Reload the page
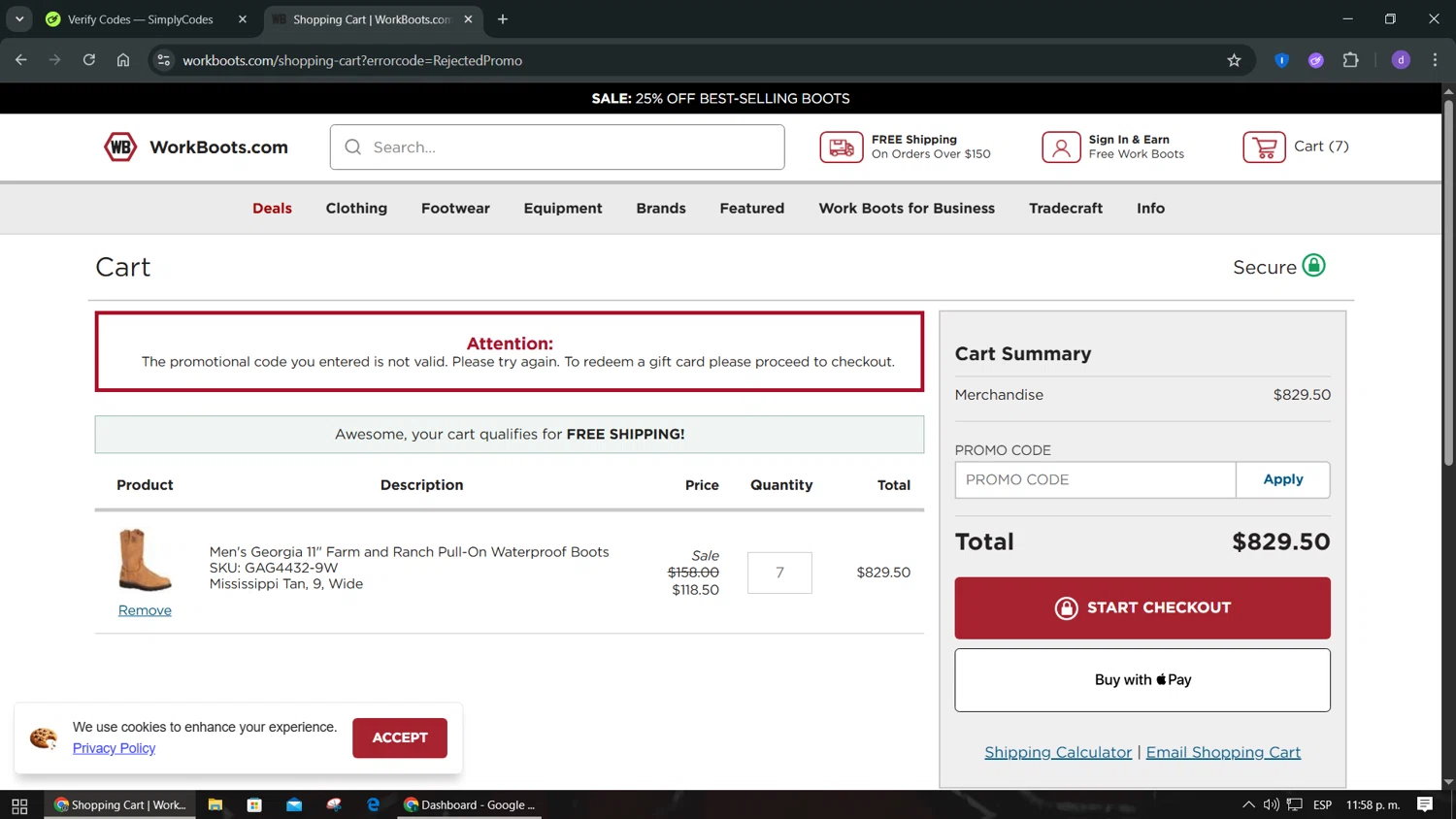Screen dimensions: 1456x819 [88, 60]
